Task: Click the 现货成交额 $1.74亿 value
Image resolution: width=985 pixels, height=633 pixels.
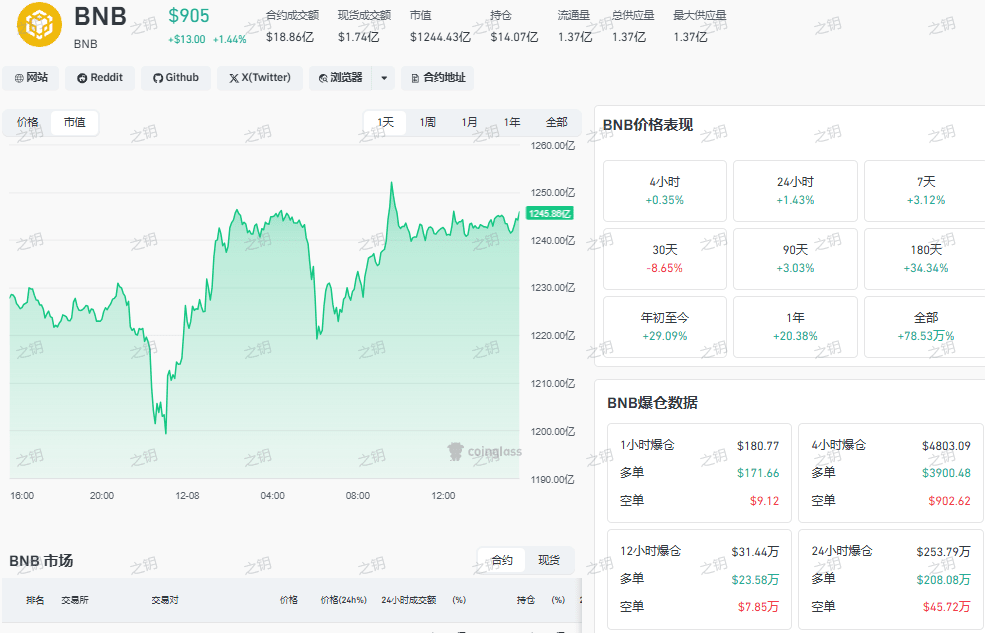Action: (x=359, y=37)
